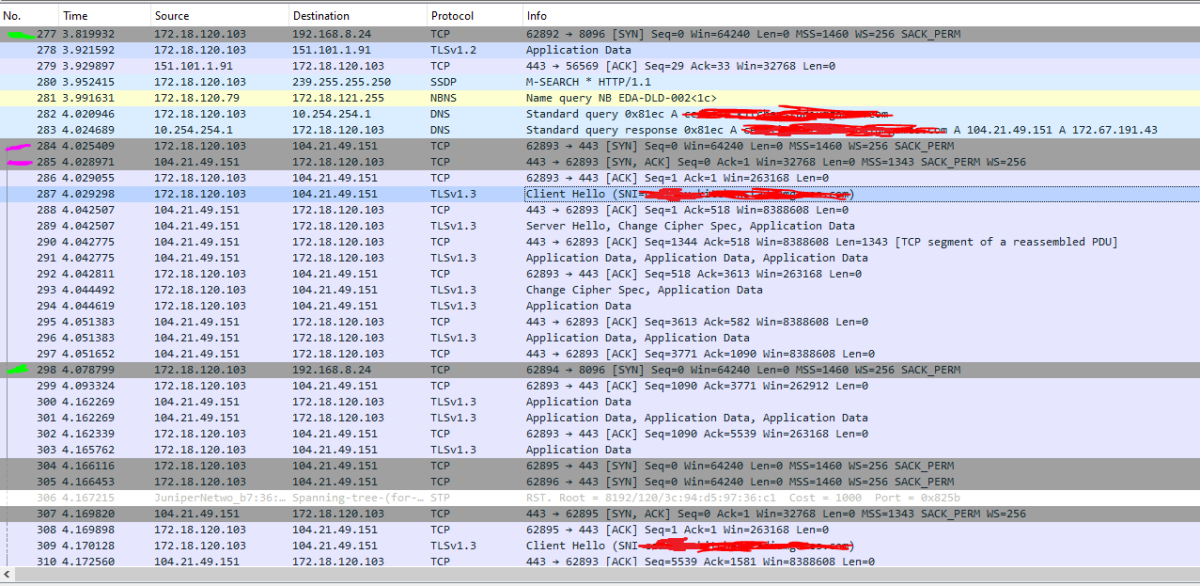
Task: Select packet 295 ACK Seq=3613
Action: tap(600, 322)
